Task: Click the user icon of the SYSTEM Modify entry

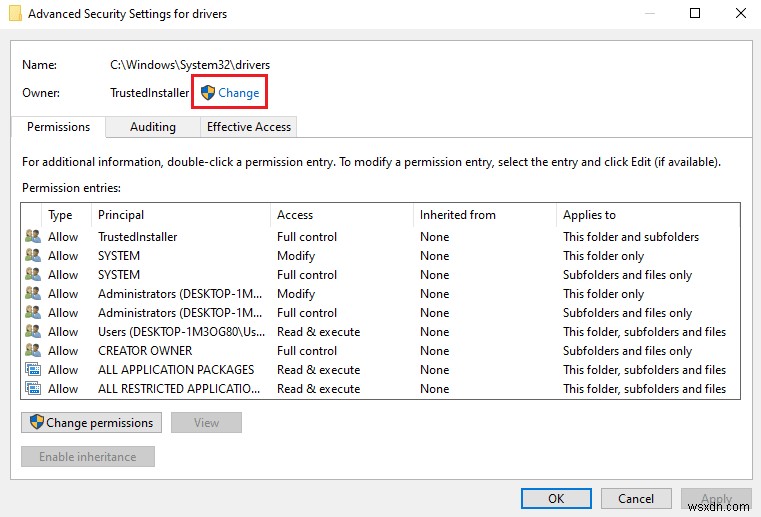Action: (x=33, y=255)
